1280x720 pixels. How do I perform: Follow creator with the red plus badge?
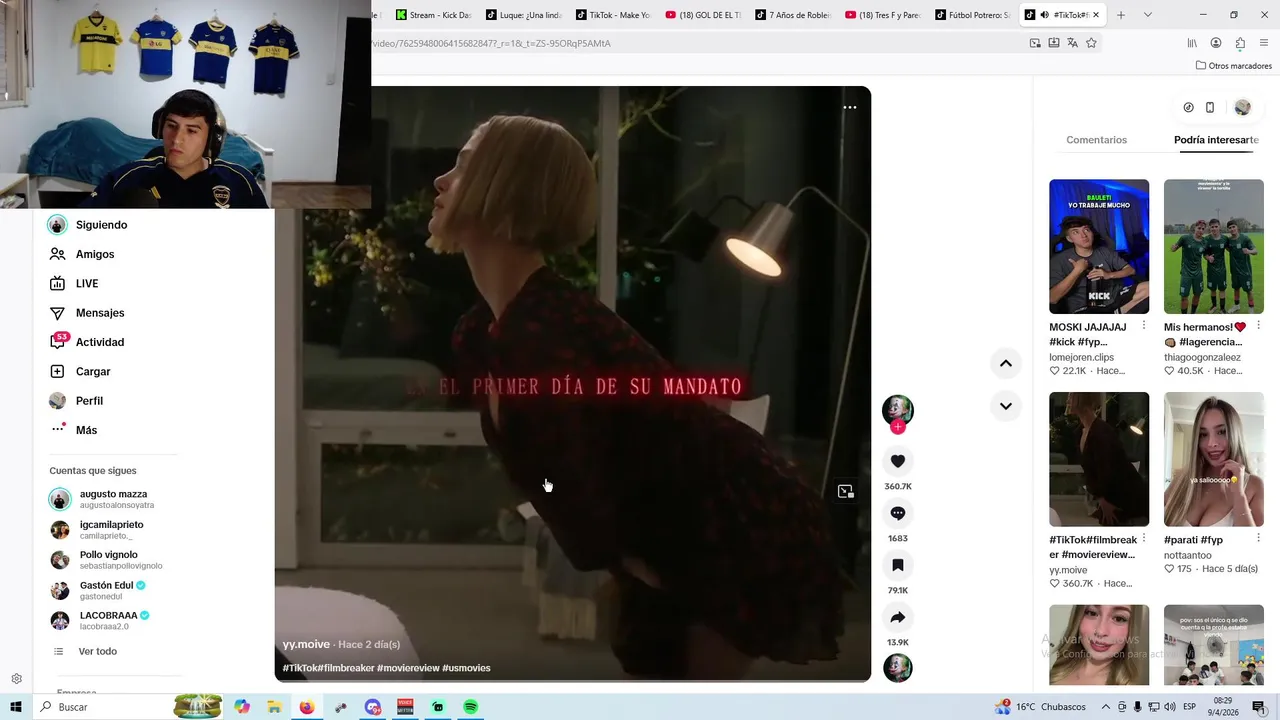[x=898, y=427]
